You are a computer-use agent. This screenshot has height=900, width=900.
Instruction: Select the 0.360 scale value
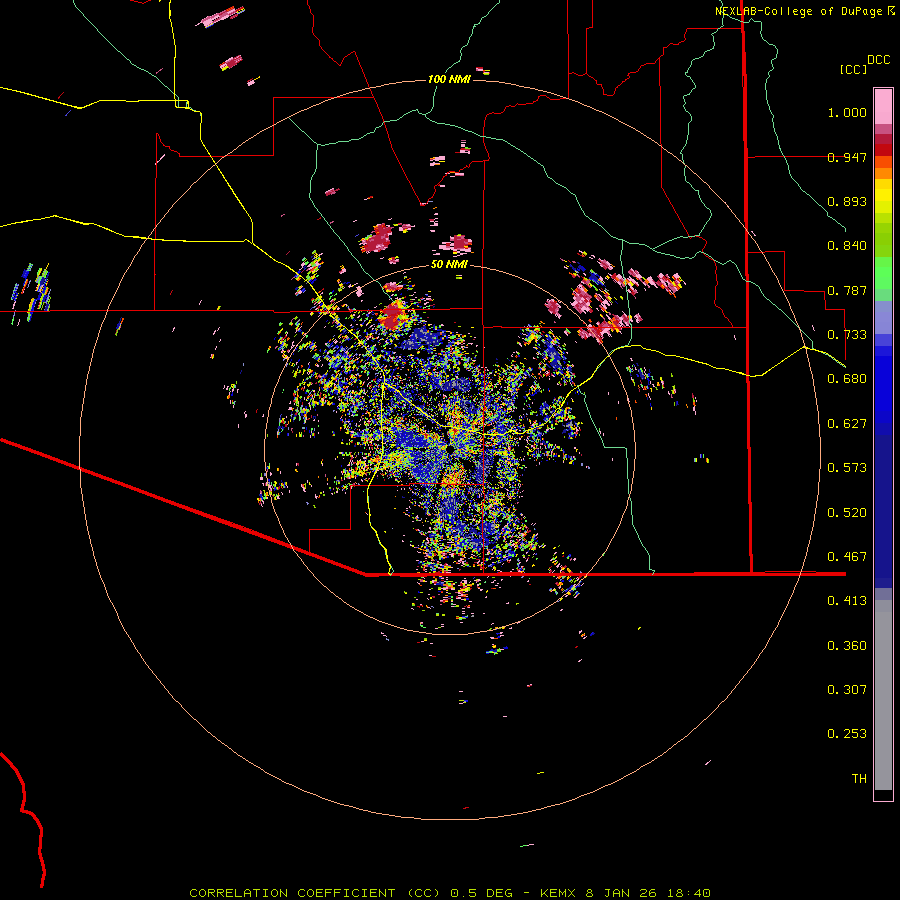pos(847,646)
